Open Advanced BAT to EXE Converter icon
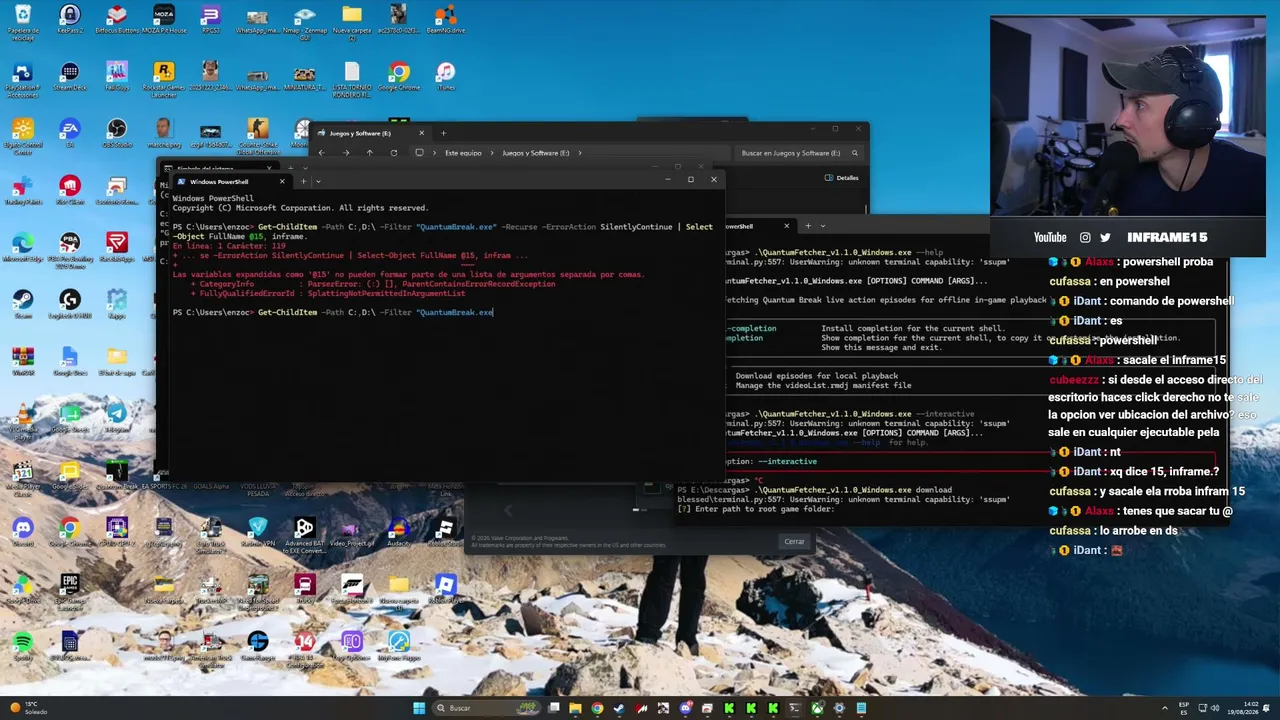The image size is (1280, 720). point(304,535)
